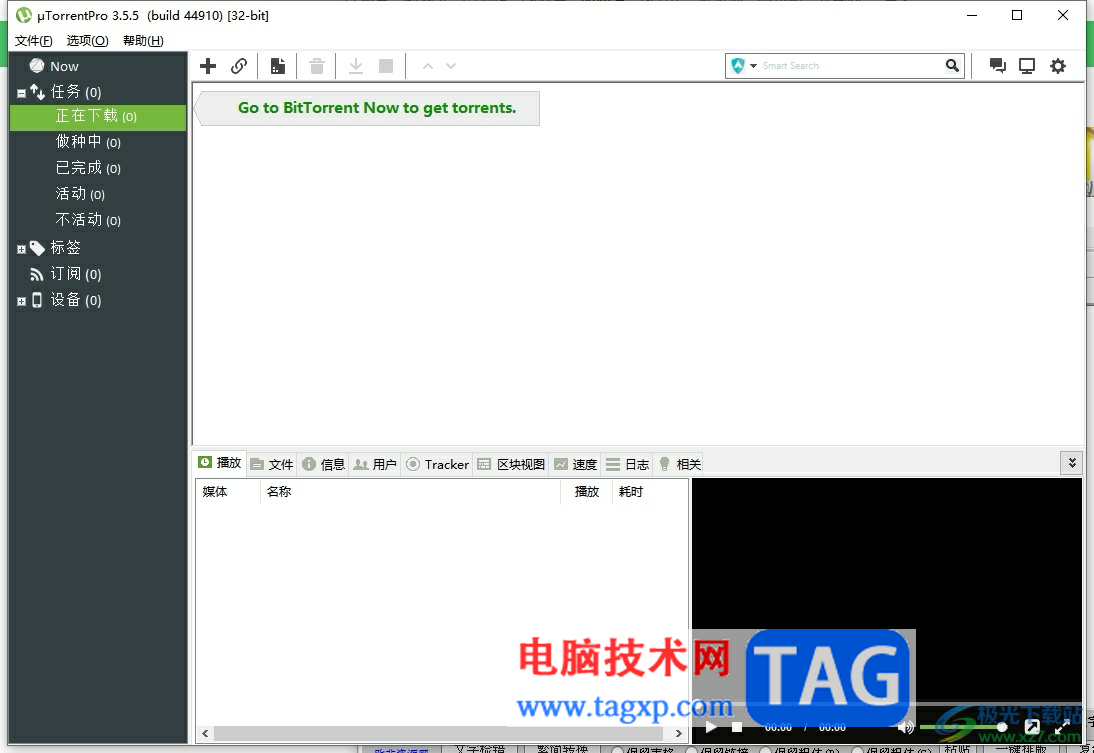Click the Smart Search input field
The height and width of the screenshot is (753, 1094).
pos(851,66)
